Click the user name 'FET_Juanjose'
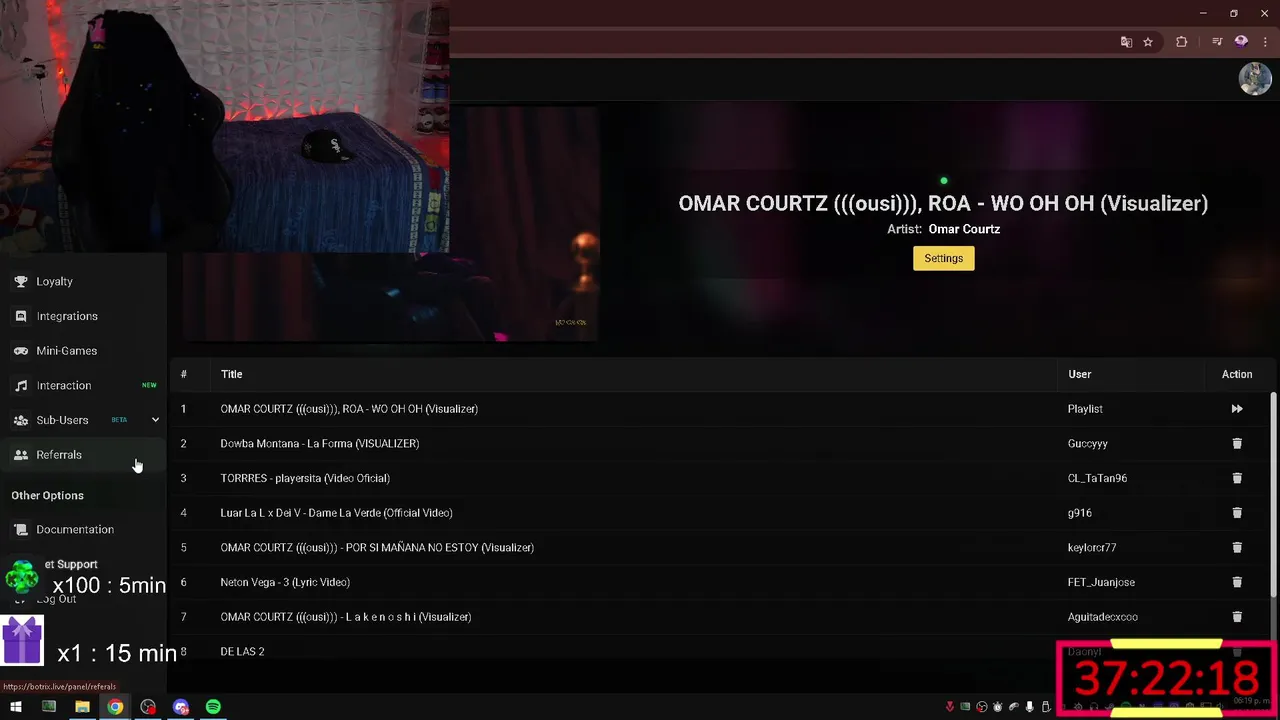1280x720 pixels. 1101,582
